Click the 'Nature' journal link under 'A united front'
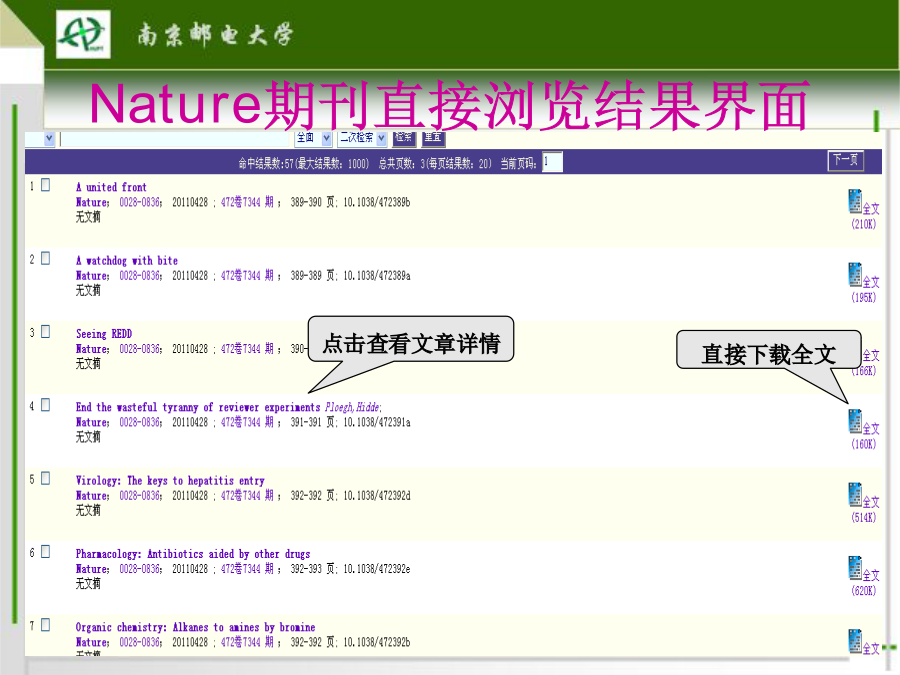The height and width of the screenshot is (675, 900). click(92, 202)
